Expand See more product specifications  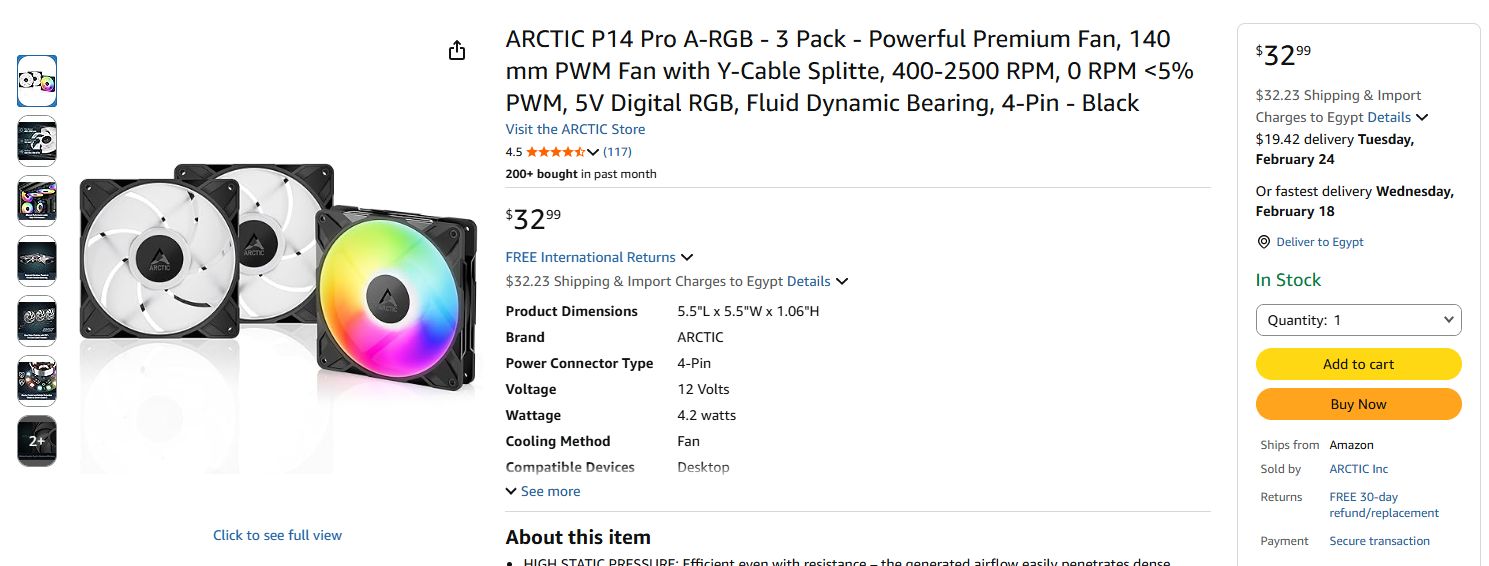pos(543,491)
